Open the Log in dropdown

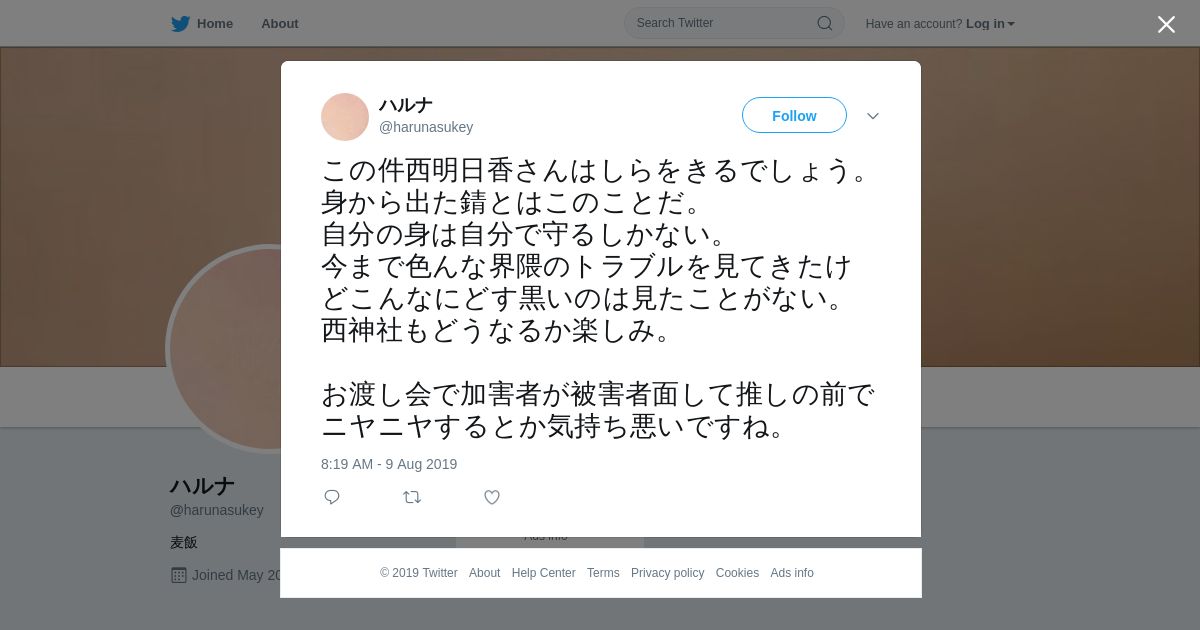click(x=990, y=24)
